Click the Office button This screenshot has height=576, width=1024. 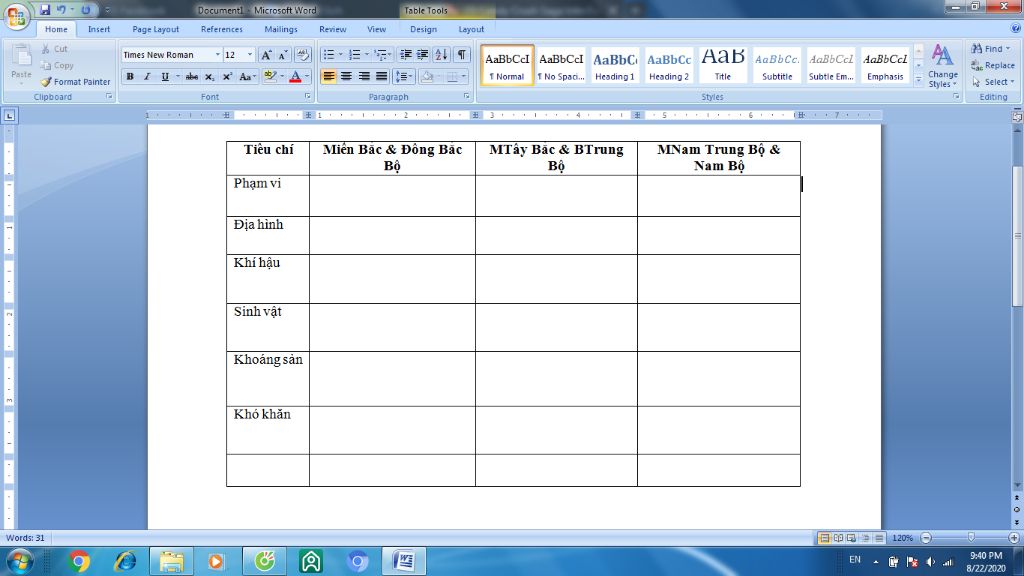pos(16,16)
